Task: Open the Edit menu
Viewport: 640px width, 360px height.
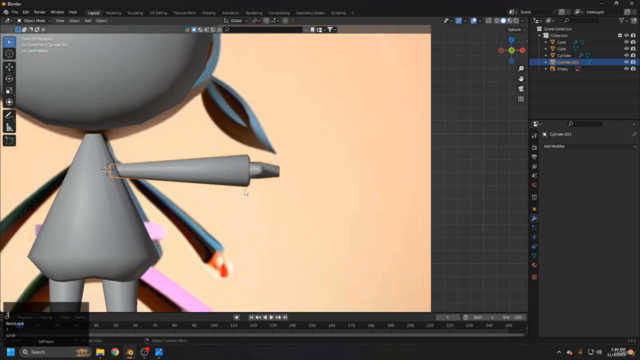Action: coord(26,12)
